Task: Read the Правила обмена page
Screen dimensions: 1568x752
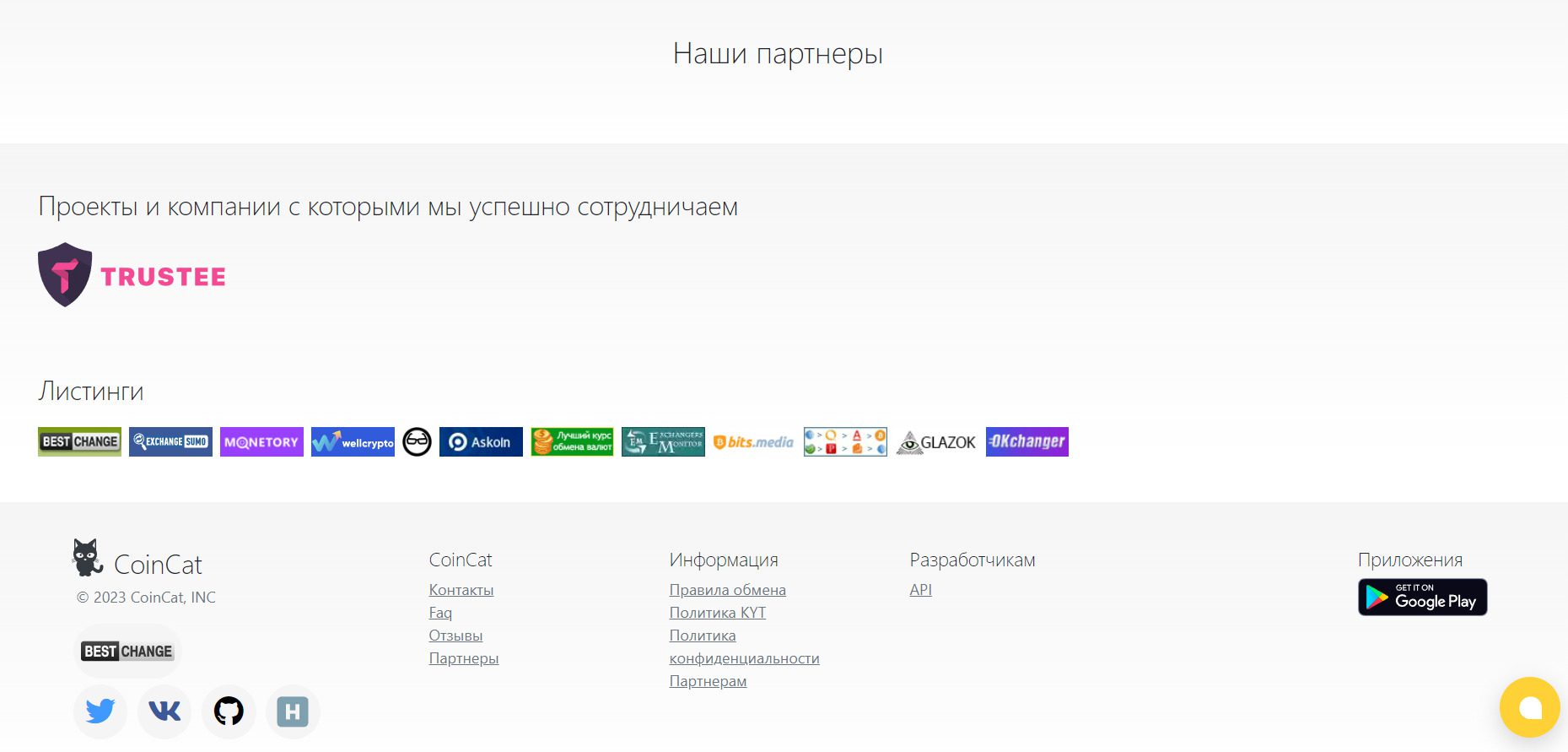Action: pyautogui.click(x=728, y=590)
